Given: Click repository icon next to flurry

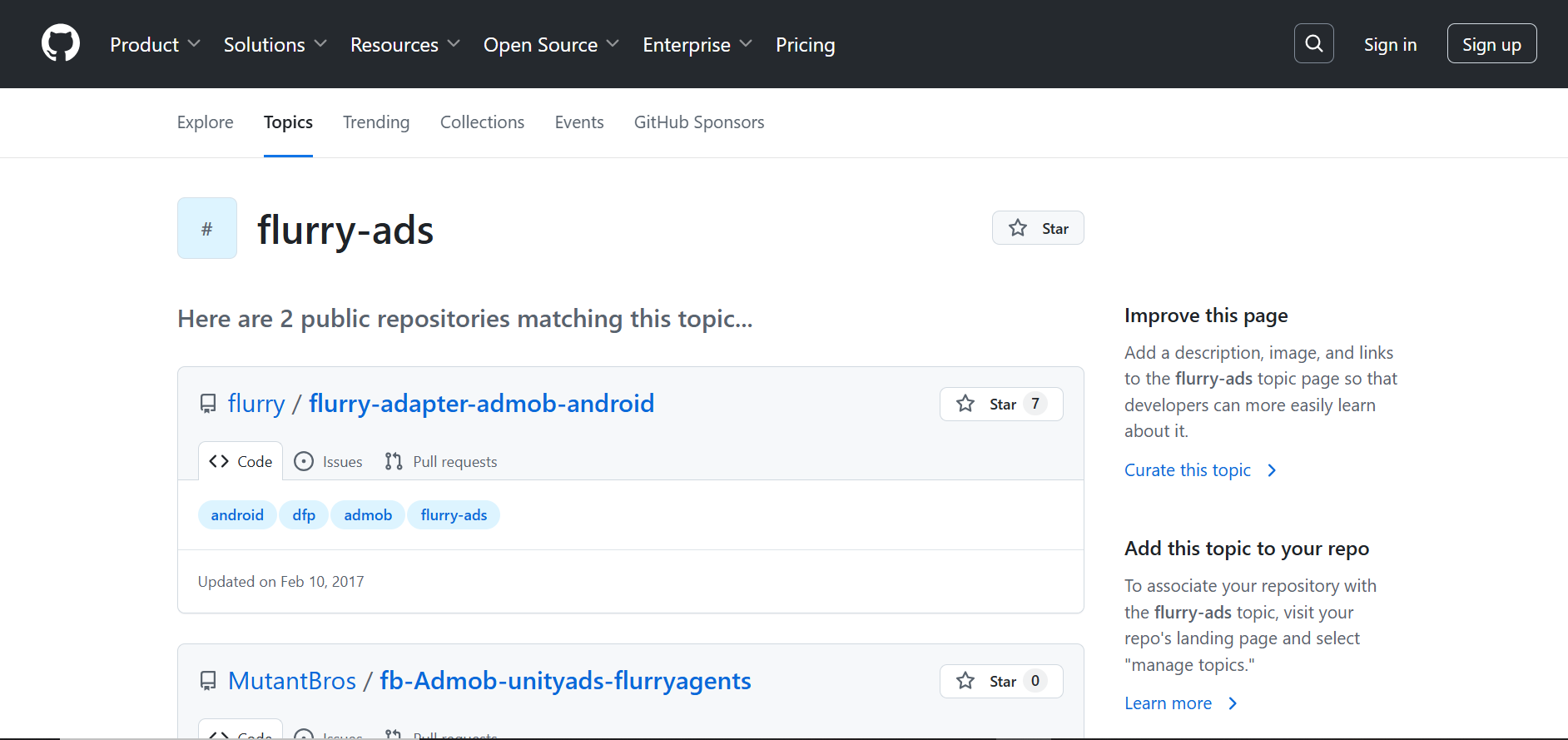Looking at the screenshot, I should (208, 404).
